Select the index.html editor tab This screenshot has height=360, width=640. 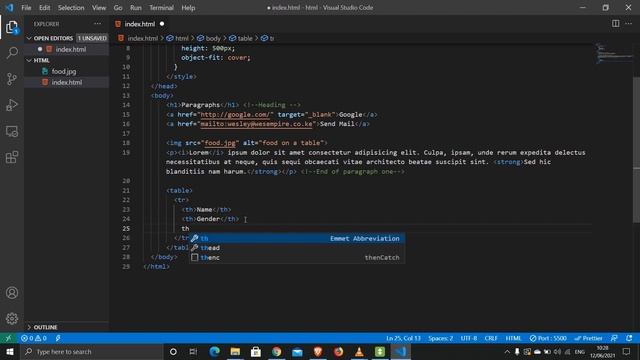140,24
